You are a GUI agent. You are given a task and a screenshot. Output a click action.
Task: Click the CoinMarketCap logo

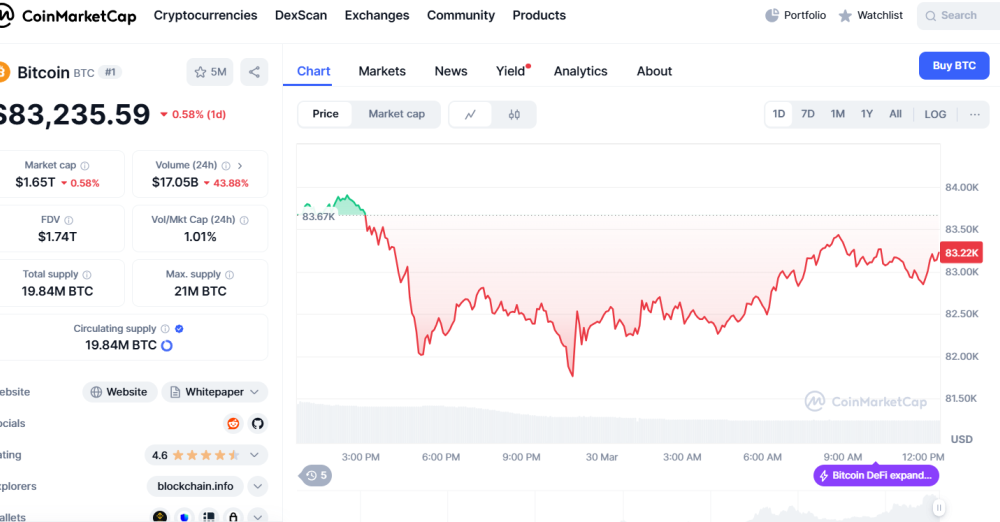click(x=67, y=16)
